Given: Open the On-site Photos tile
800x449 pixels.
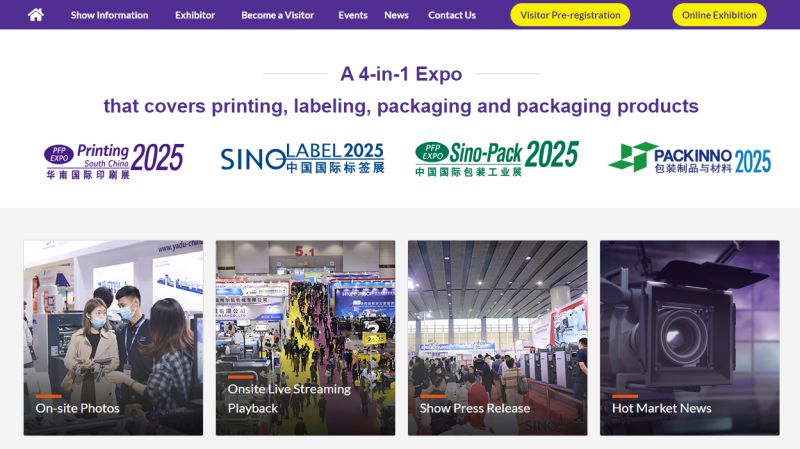Looking at the screenshot, I should click(x=113, y=338).
